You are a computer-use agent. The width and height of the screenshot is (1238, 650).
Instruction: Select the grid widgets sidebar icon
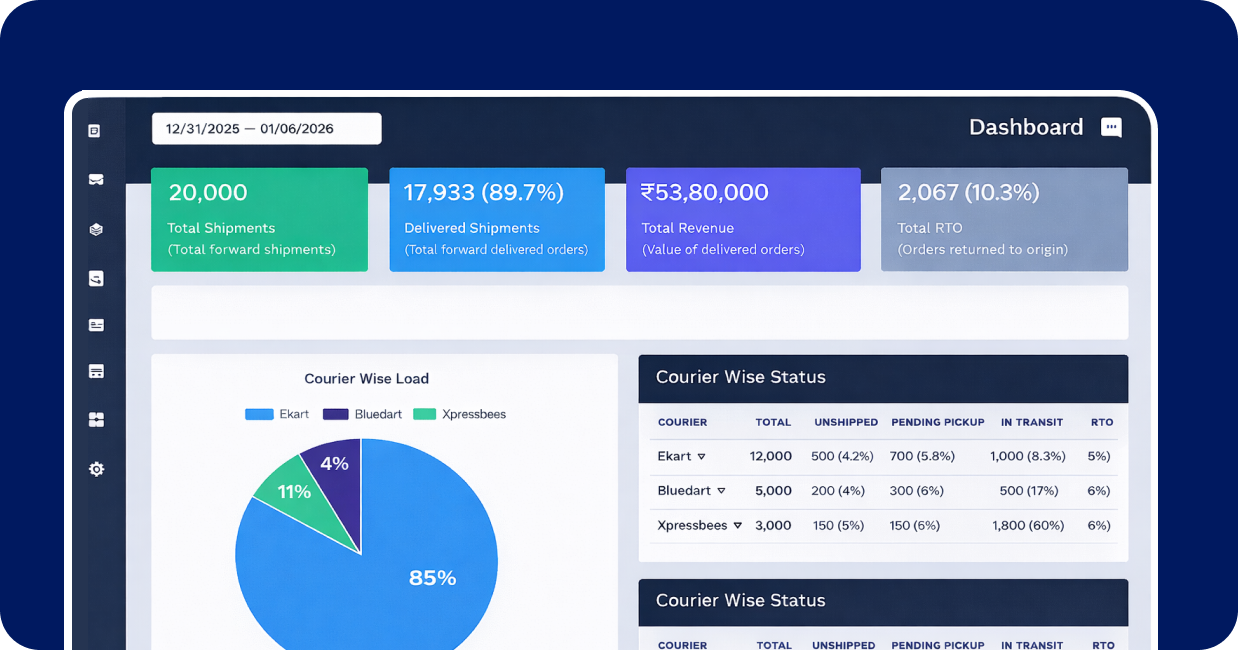point(96,420)
